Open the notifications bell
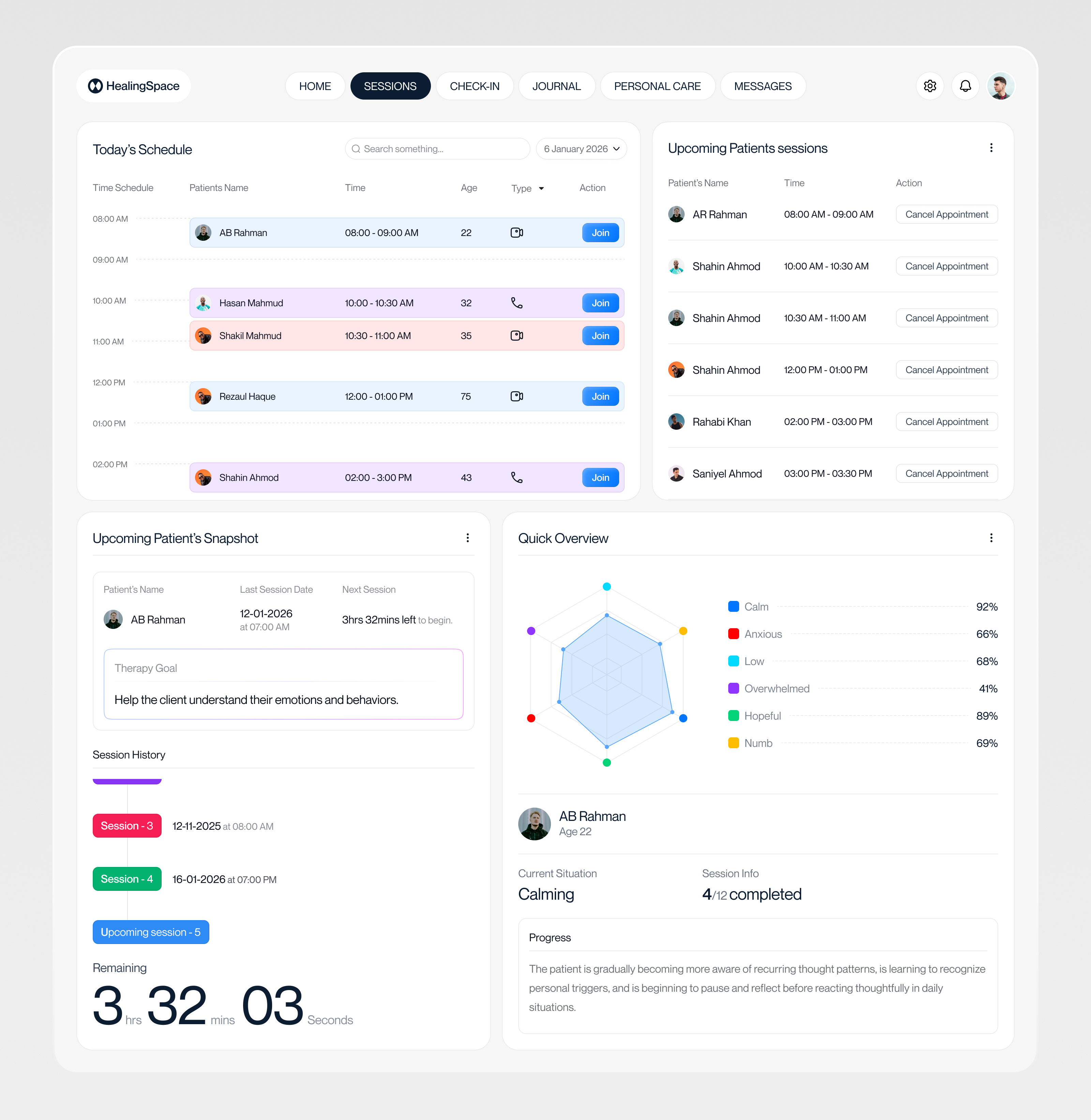Screen dimensions: 1091x1120 click(x=965, y=86)
